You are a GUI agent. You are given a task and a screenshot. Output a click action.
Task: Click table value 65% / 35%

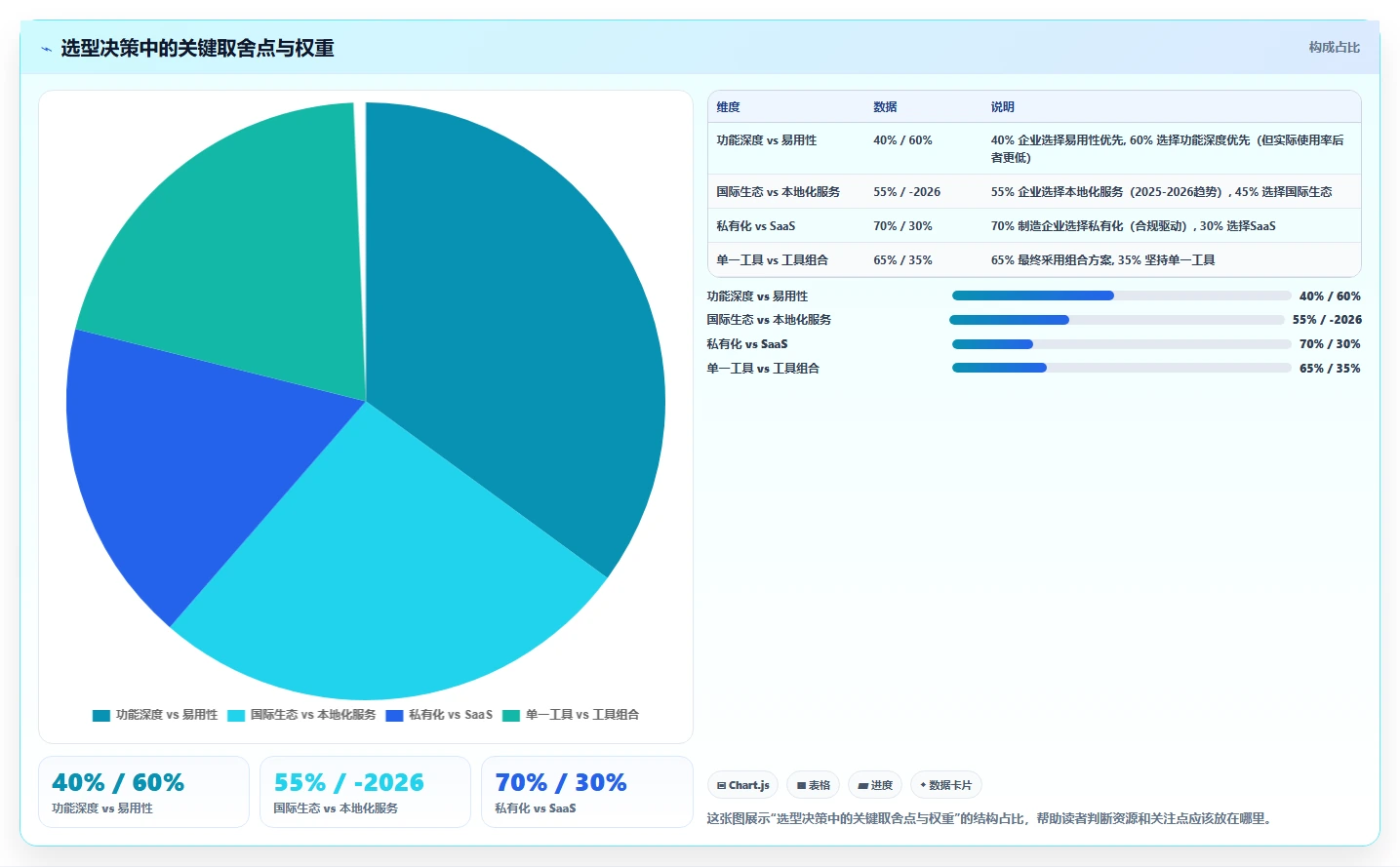[x=902, y=260]
